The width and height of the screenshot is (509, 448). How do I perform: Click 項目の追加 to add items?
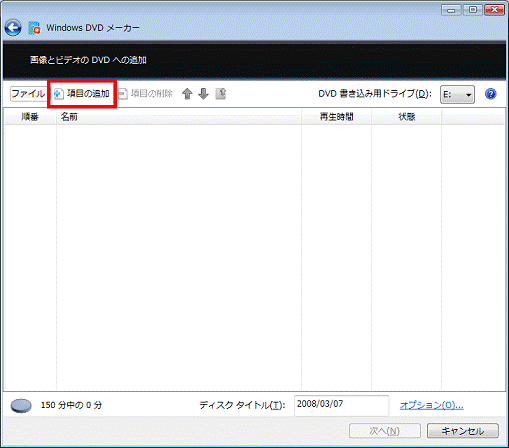click(82, 94)
